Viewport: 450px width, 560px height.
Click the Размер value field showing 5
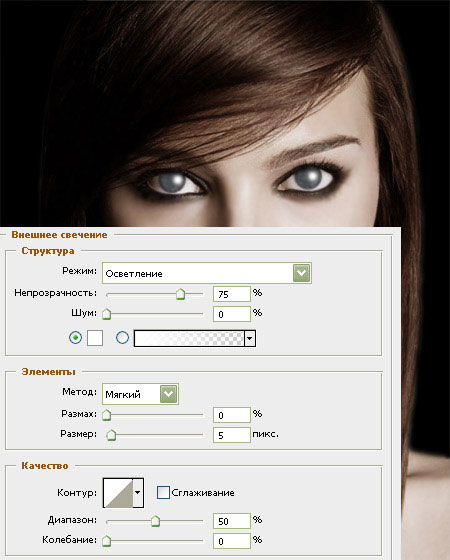point(232,435)
